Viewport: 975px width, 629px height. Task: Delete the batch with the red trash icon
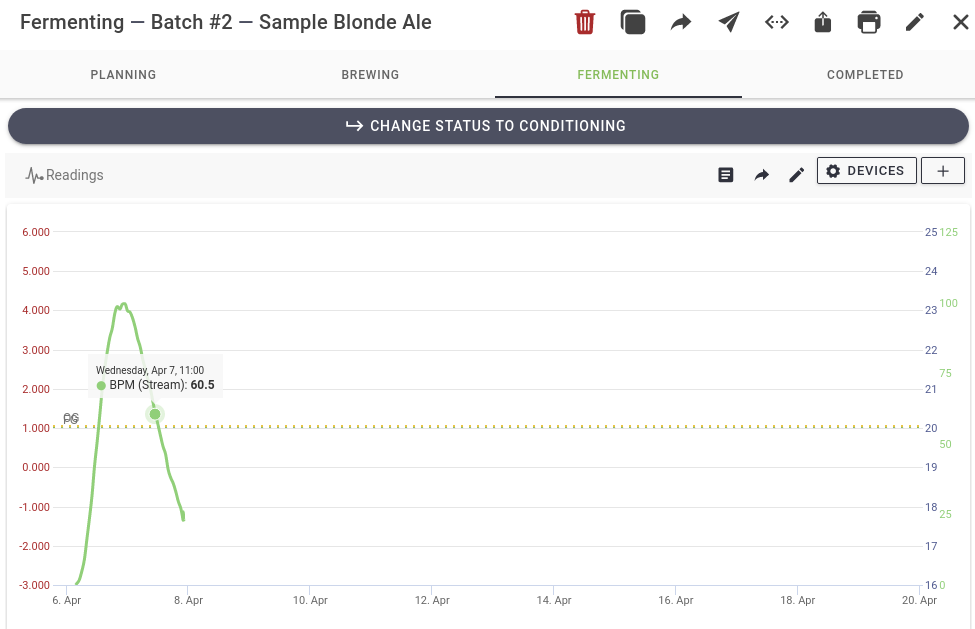point(585,22)
